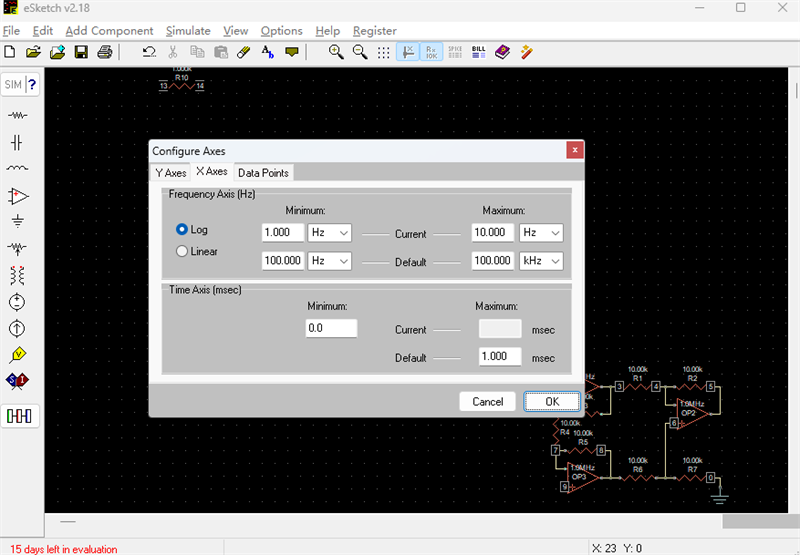Select the op-amp component in sidebar
This screenshot has width=800, height=555.
pyautogui.click(x=18, y=196)
